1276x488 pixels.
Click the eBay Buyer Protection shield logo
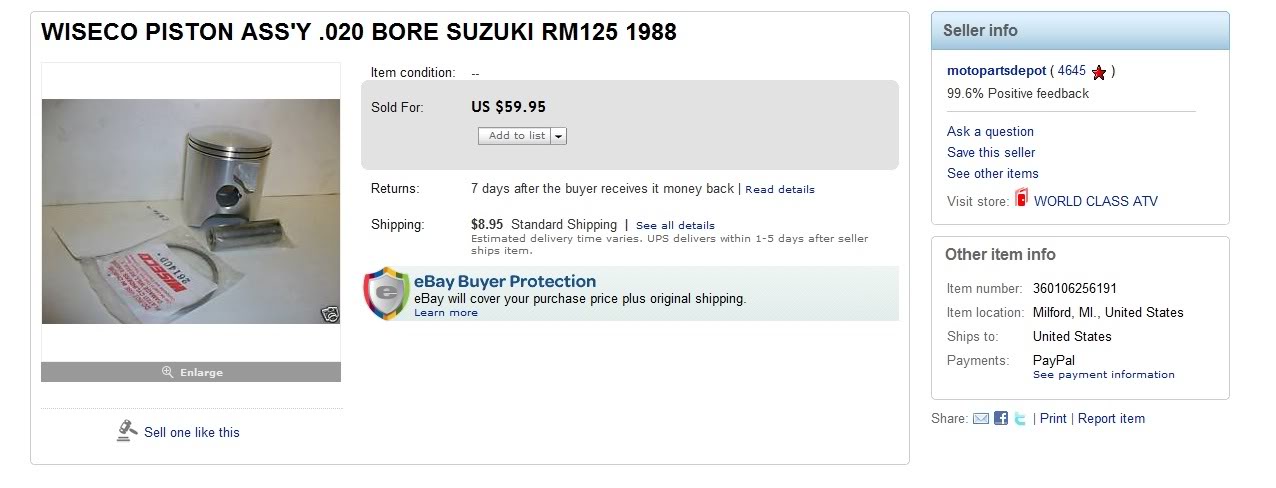coord(385,293)
